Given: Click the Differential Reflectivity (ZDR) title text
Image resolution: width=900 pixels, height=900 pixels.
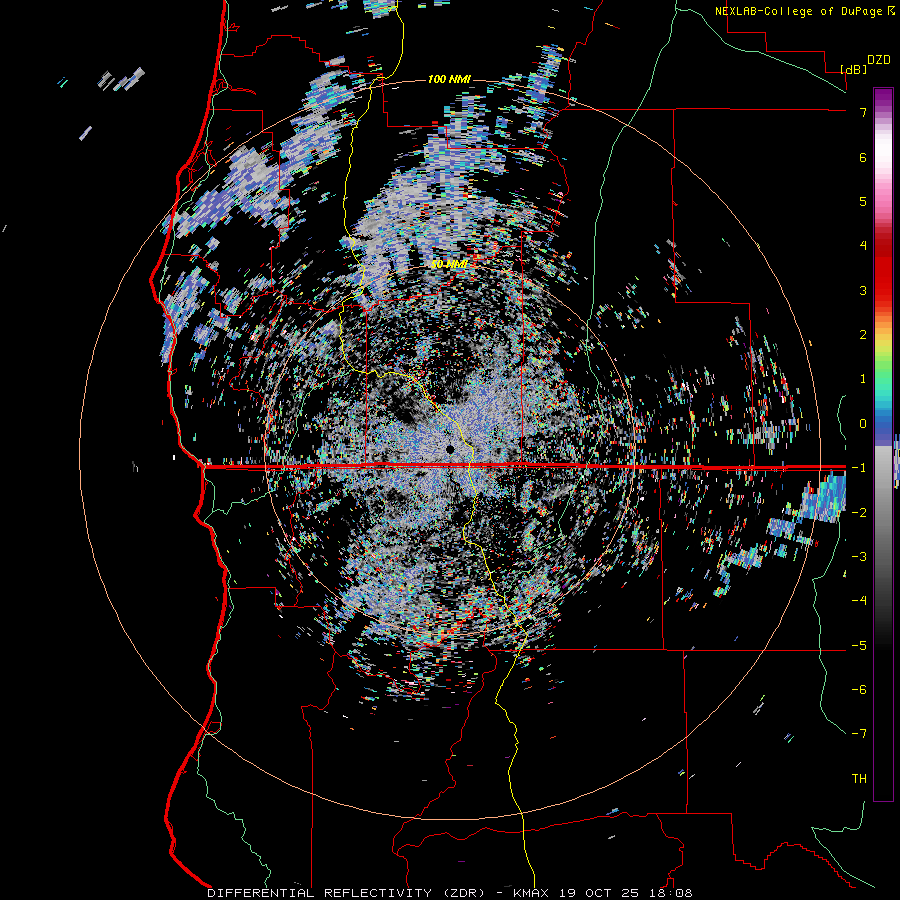Looking at the screenshot, I should 348,893.
